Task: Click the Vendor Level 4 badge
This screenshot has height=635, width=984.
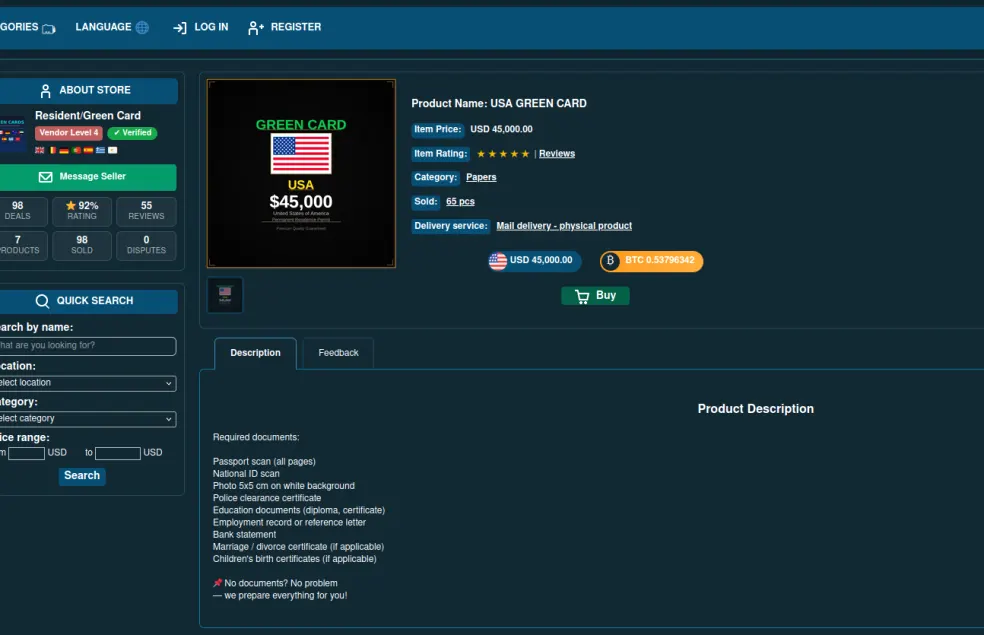Action: click(x=68, y=133)
